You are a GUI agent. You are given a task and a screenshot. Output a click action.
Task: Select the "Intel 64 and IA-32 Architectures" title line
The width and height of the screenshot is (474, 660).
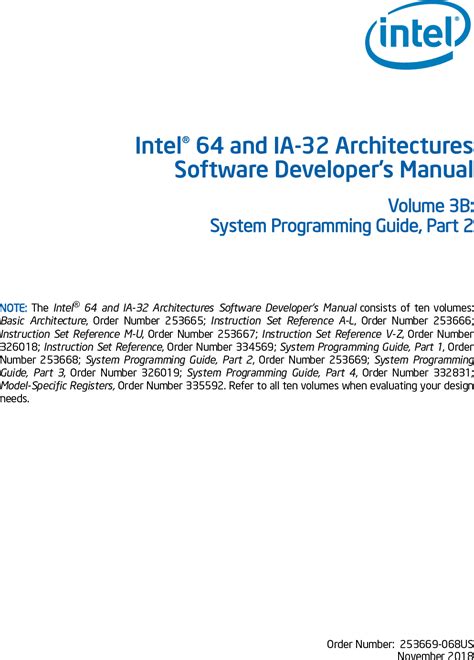[304, 146]
